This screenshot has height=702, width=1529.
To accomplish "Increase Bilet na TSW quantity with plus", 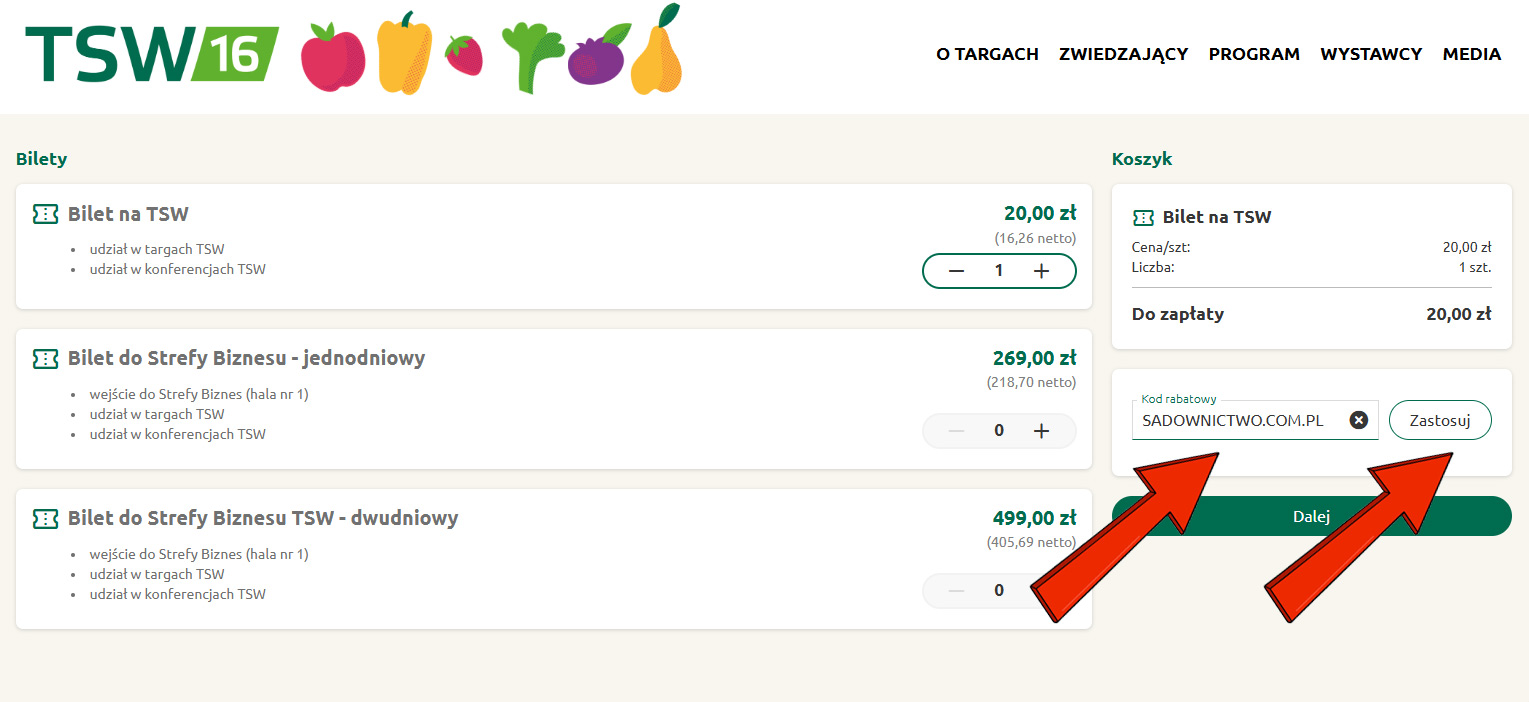I will point(1041,271).
